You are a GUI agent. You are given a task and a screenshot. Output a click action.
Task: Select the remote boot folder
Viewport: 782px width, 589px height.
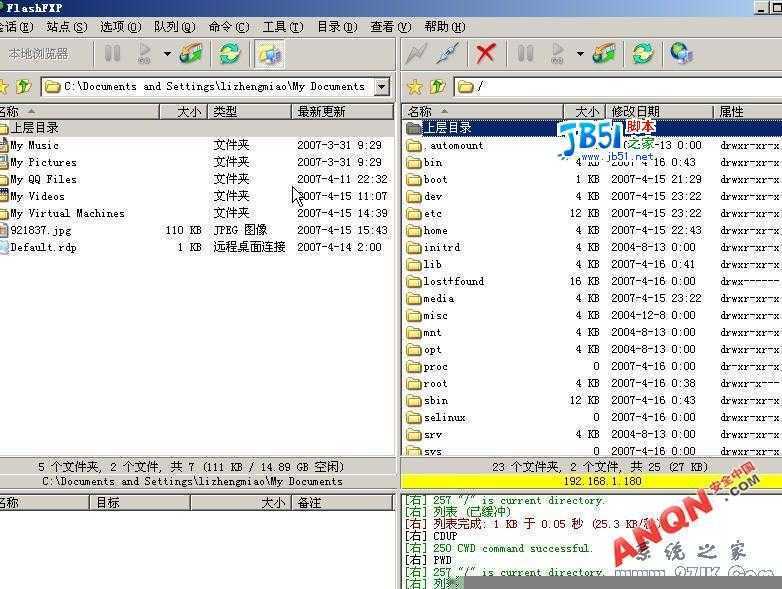pyautogui.click(x=435, y=179)
